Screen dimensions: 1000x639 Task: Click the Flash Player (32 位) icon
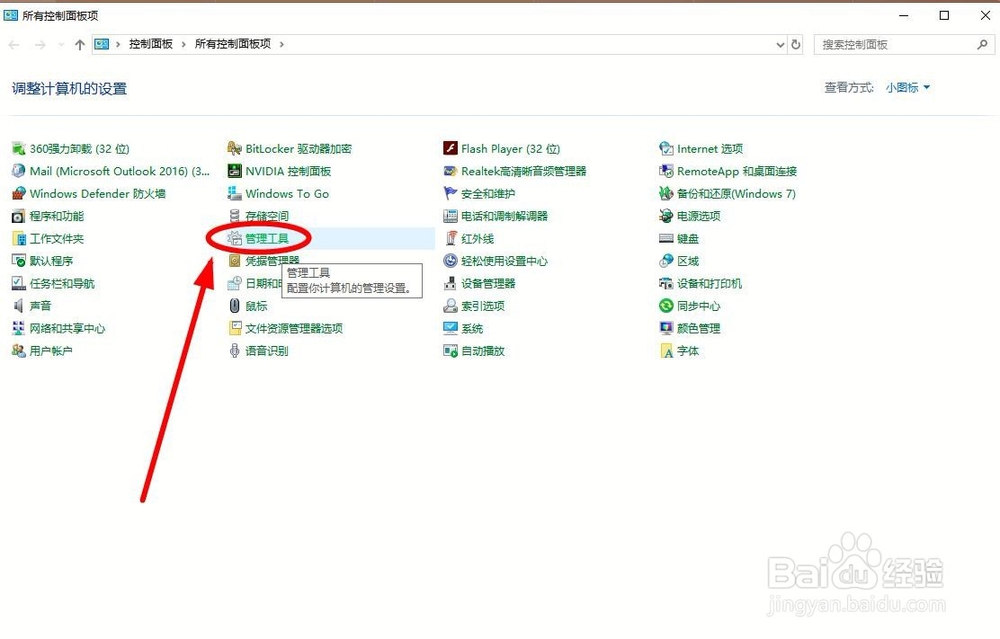450,149
